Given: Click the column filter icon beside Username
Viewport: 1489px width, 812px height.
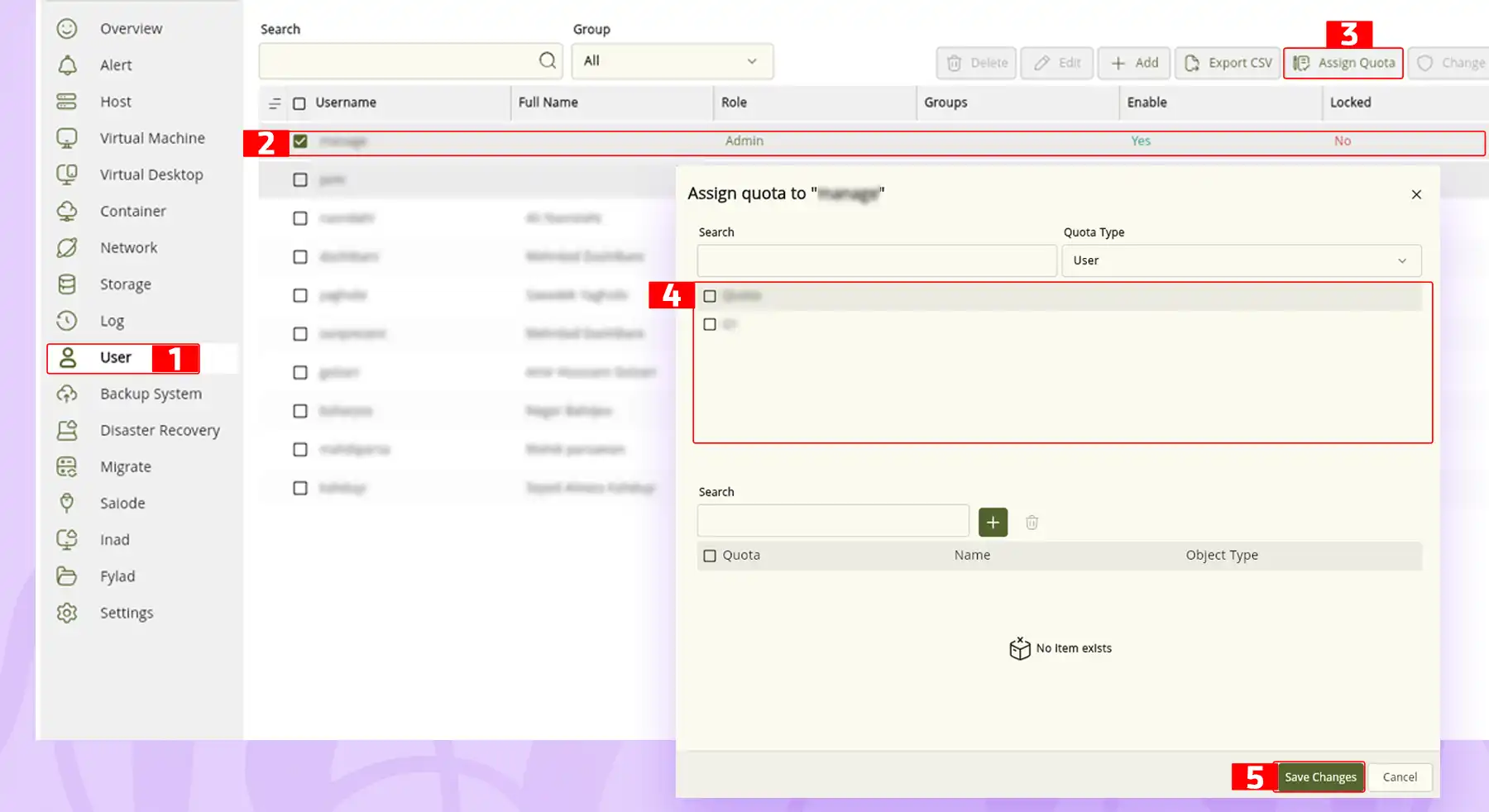Looking at the screenshot, I should [275, 103].
